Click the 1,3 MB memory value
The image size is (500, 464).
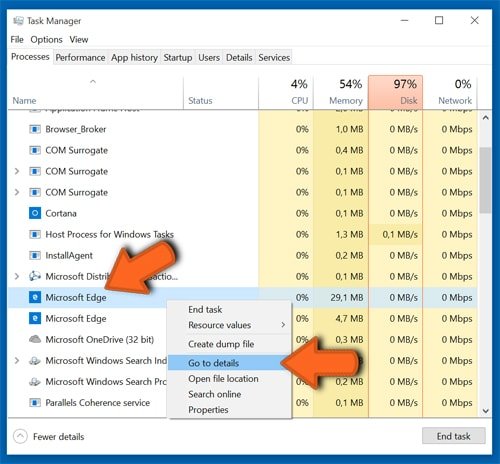tap(349, 234)
